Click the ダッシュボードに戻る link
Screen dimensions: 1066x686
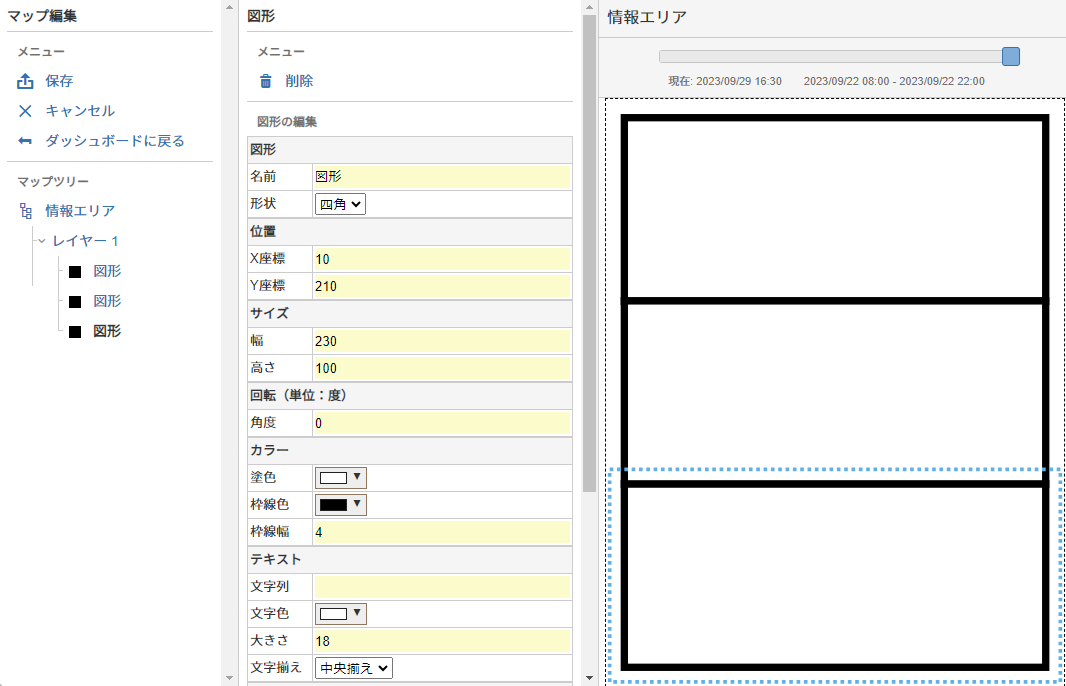(115, 141)
